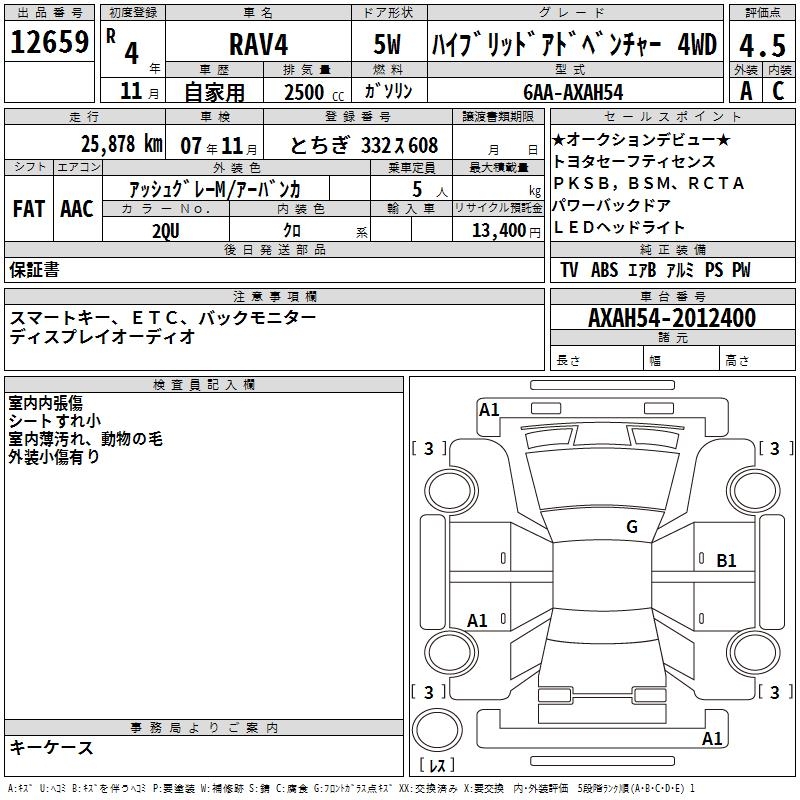Click the seating capacity 5 人
Image resolution: width=800 pixels, height=800 pixels.
point(429,189)
